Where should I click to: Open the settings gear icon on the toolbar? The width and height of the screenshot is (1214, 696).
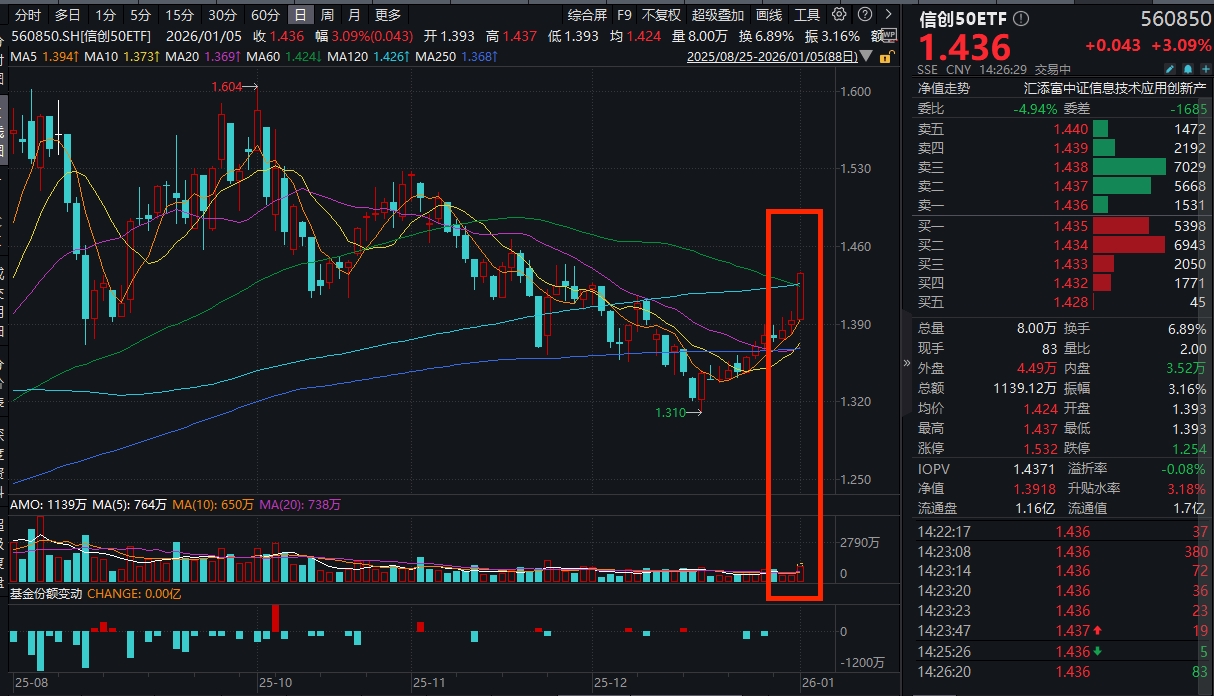pyautogui.click(x=838, y=15)
